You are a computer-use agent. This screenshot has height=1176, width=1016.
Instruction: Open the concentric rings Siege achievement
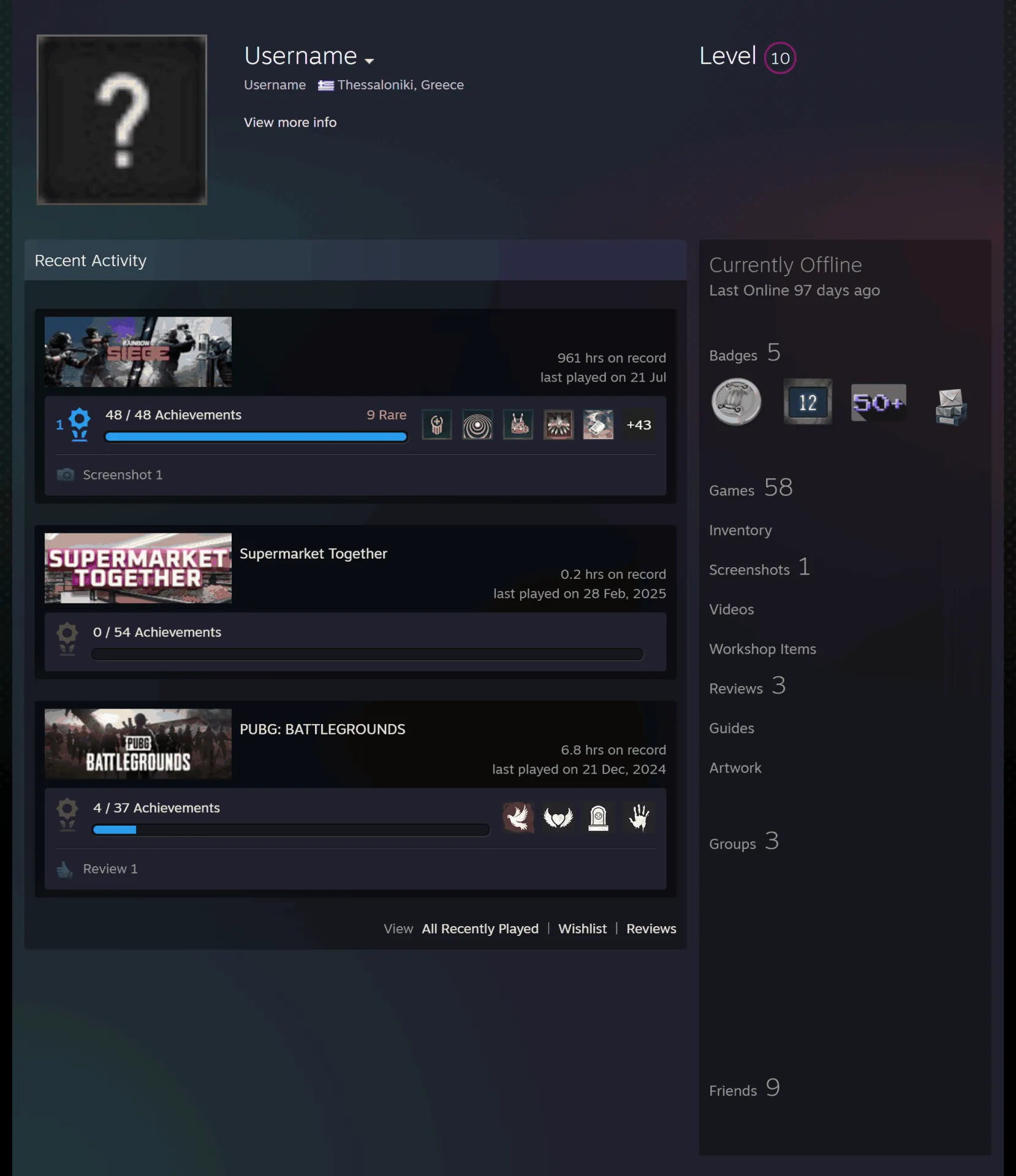(x=477, y=424)
